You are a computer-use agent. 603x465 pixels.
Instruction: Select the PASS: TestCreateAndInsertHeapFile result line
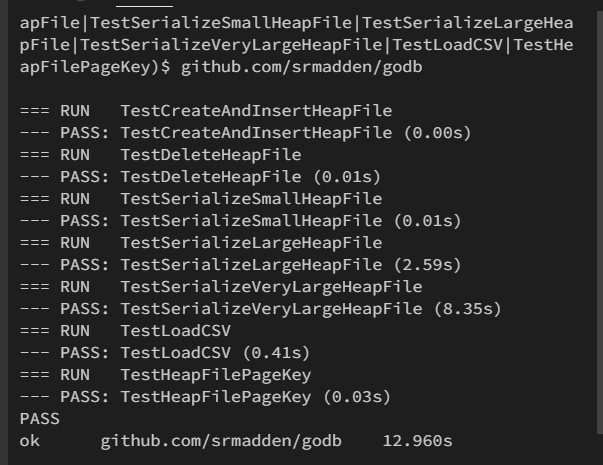[x=245, y=132]
